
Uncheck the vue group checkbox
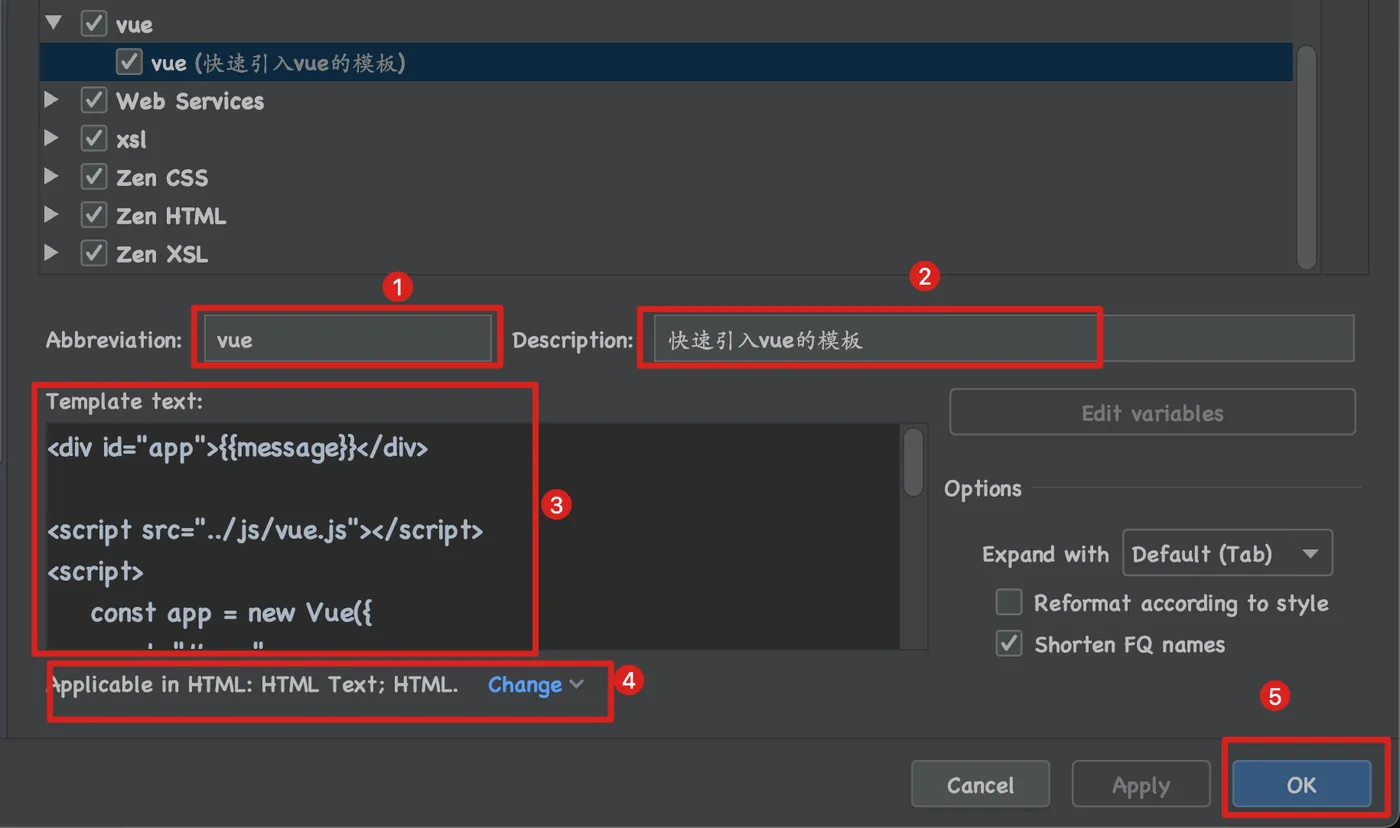click(x=94, y=23)
